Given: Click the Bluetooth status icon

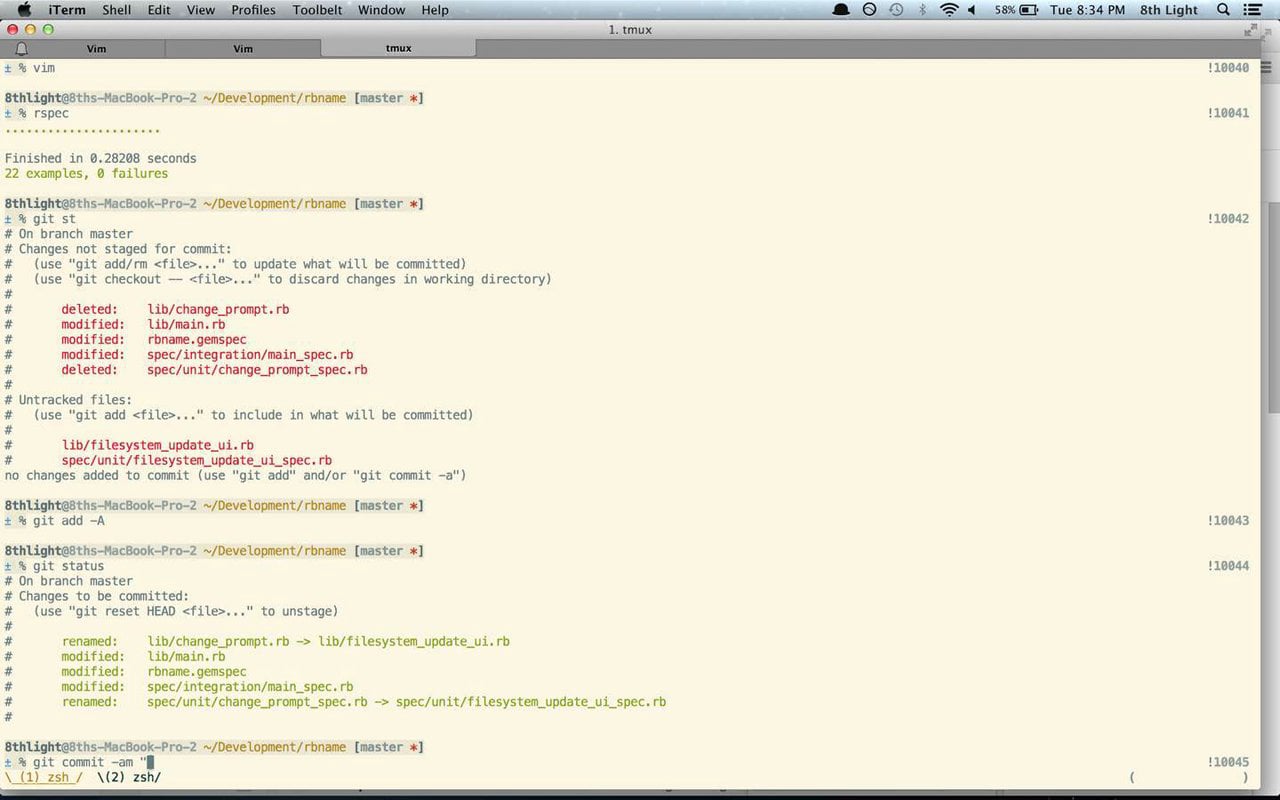Looking at the screenshot, I should point(923,10).
